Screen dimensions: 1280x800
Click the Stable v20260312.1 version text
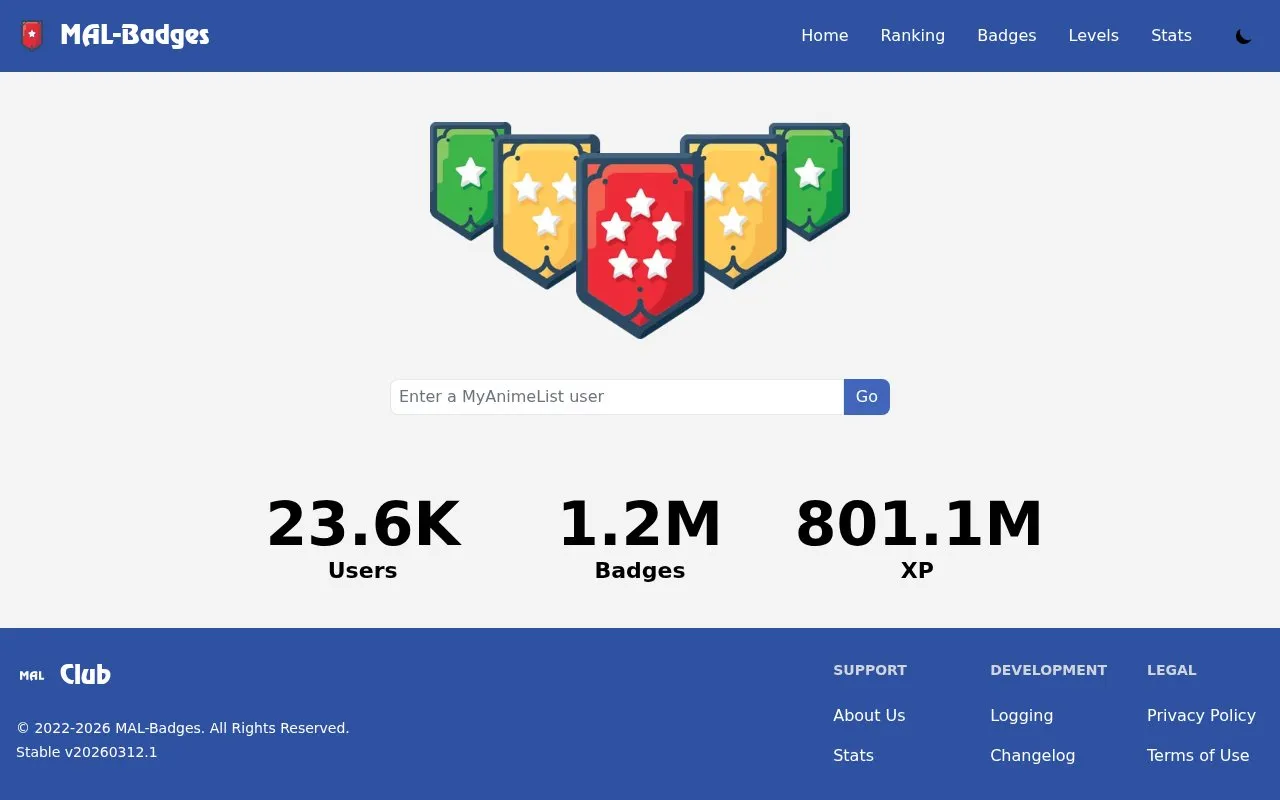point(87,752)
